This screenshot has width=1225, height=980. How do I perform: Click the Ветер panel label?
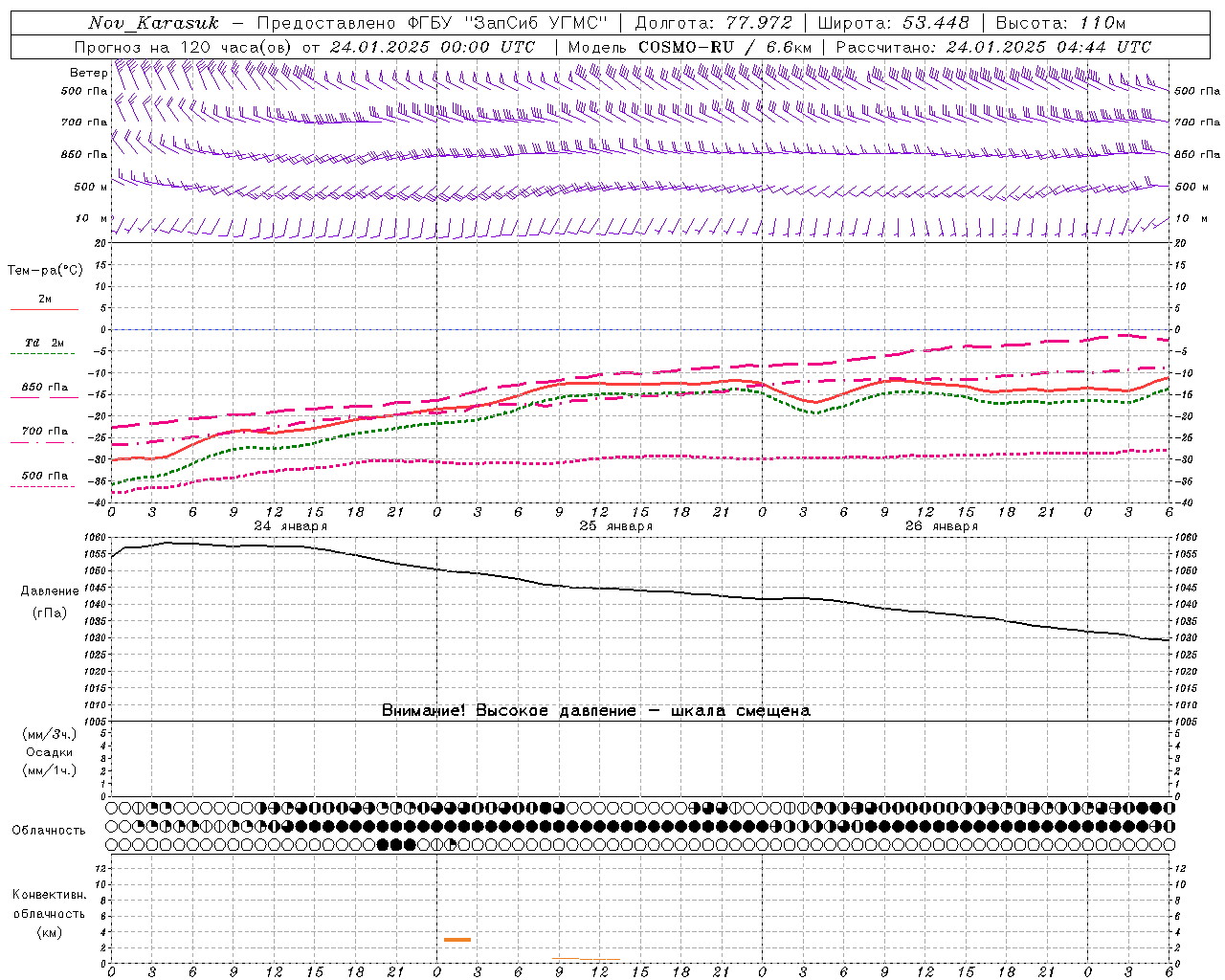[88, 73]
